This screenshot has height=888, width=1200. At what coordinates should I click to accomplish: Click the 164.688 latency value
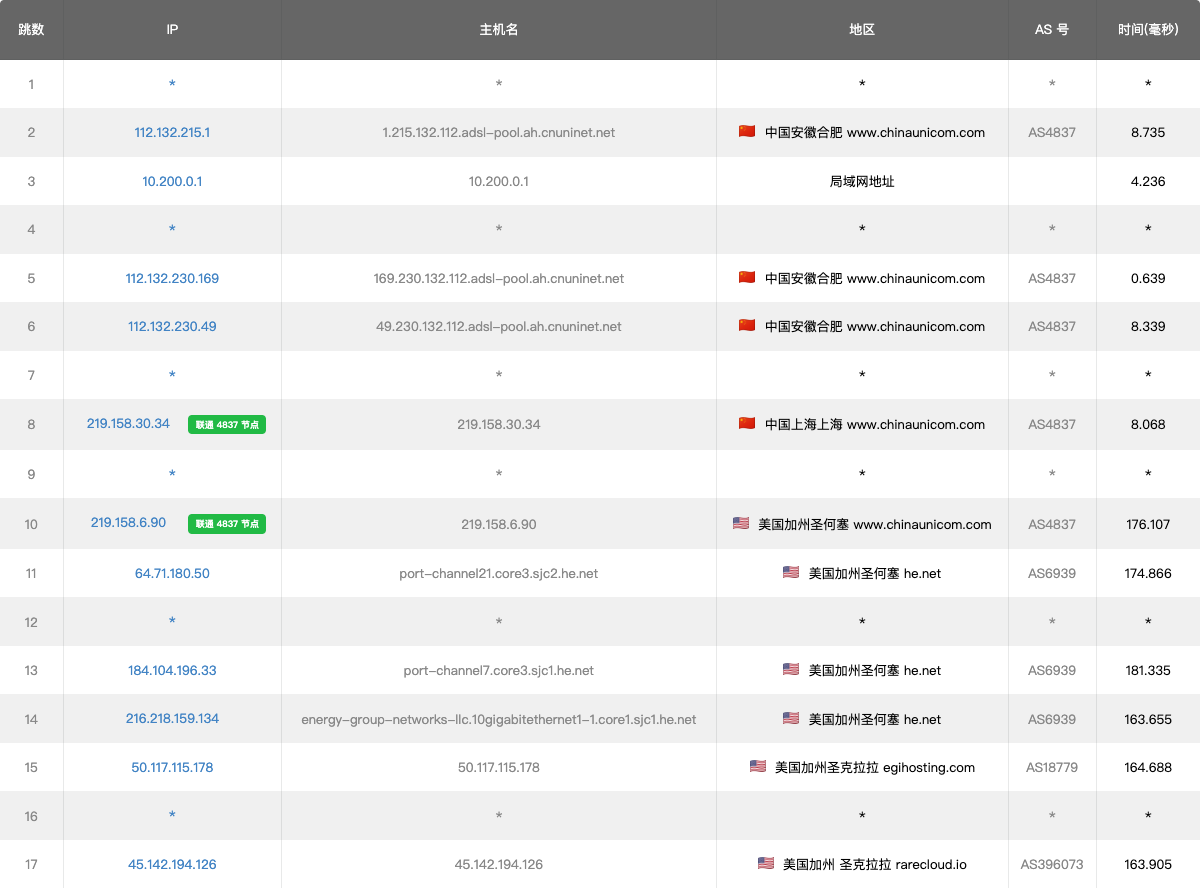click(1148, 767)
